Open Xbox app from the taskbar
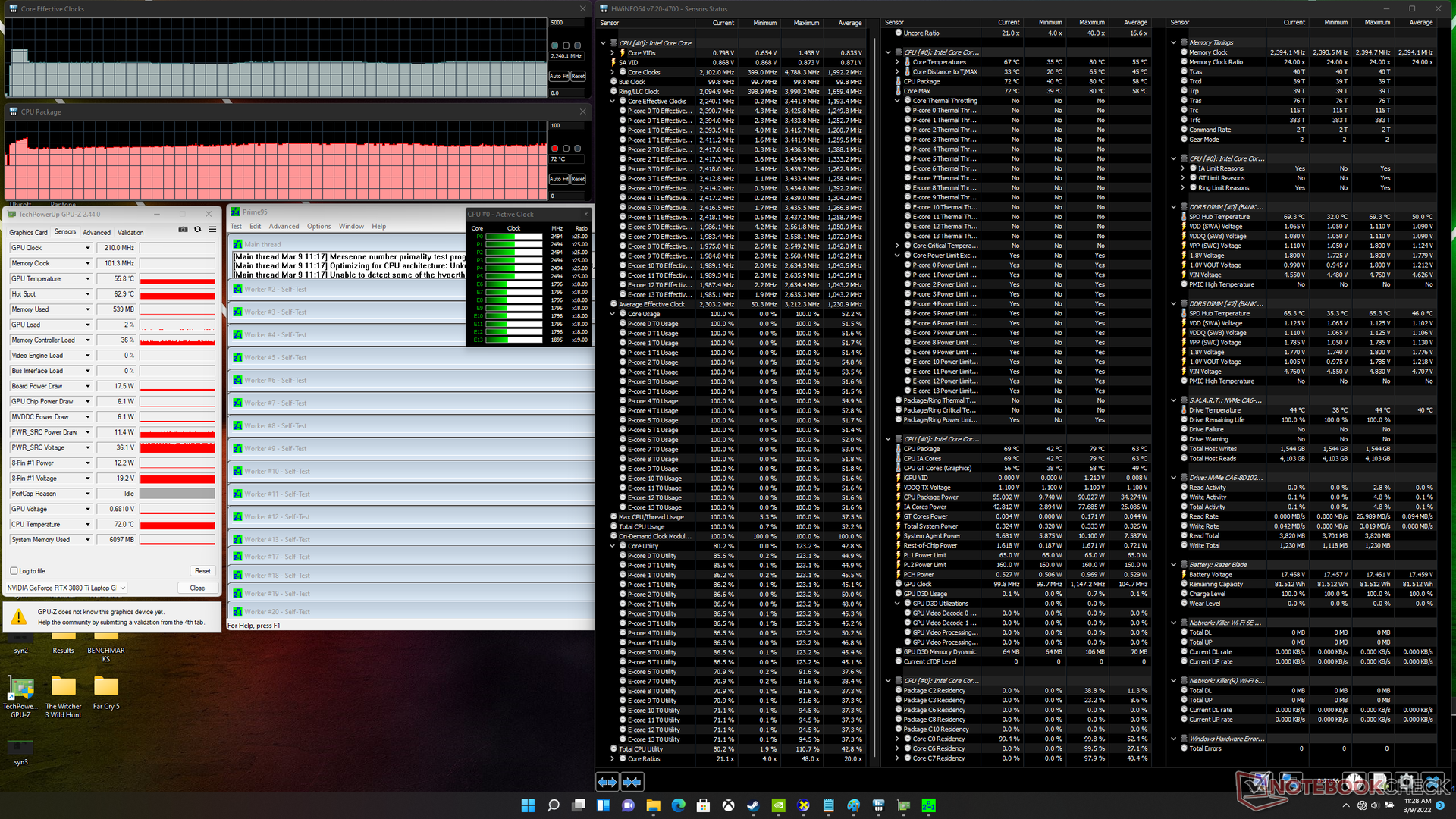The width and height of the screenshot is (1456, 819). click(728, 805)
